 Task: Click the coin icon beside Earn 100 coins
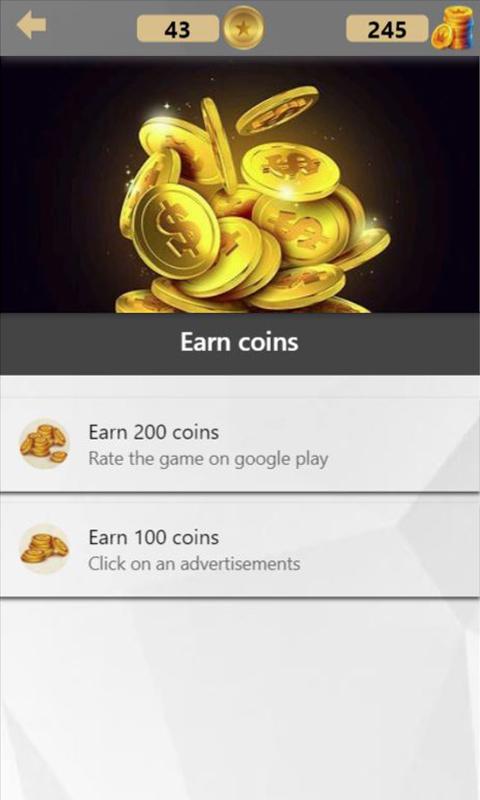point(44,548)
